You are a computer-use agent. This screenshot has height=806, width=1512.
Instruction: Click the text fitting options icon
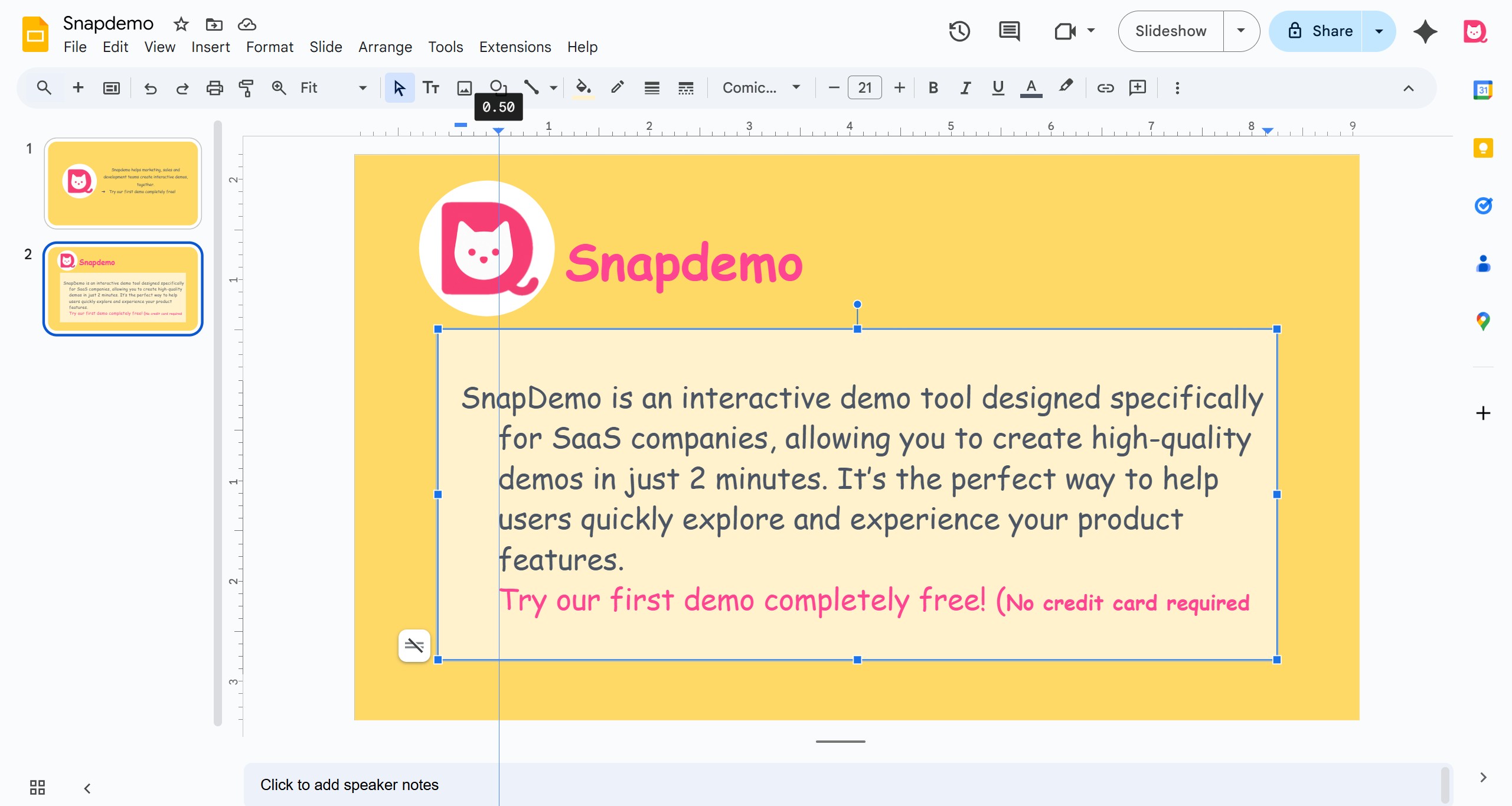[414, 645]
